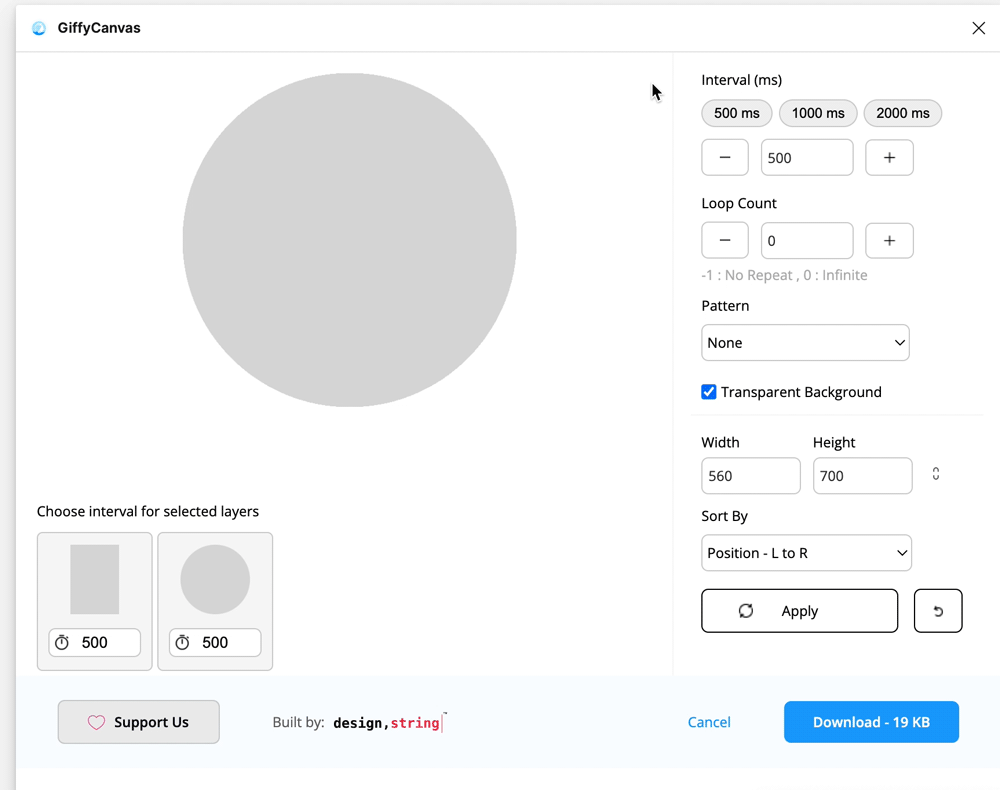Click the Cancel link
This screenshot has height=790, width=1000.
709,722
